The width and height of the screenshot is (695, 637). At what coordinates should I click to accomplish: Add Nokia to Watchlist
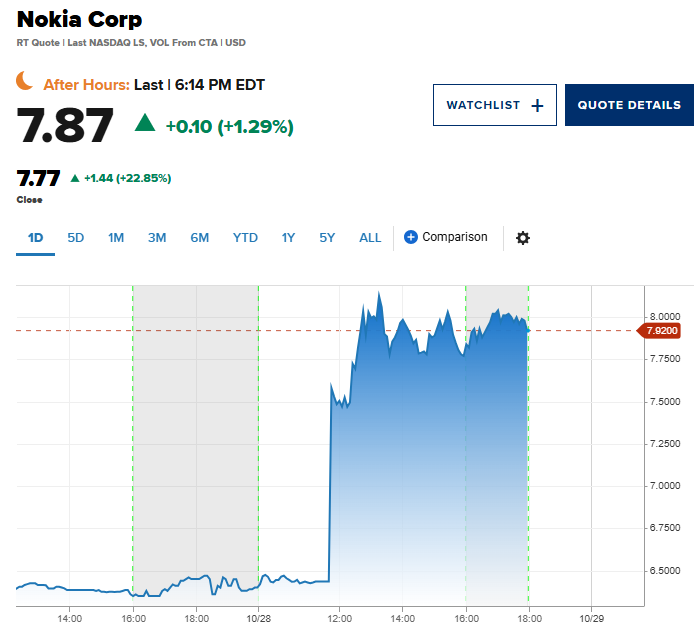point(494,106)
